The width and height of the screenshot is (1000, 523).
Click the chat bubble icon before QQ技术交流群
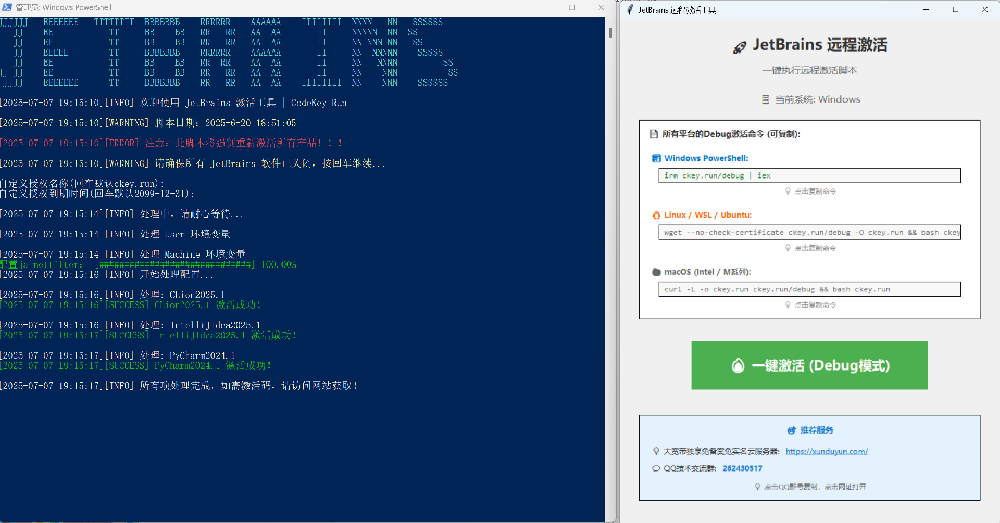tap(656, 468)
